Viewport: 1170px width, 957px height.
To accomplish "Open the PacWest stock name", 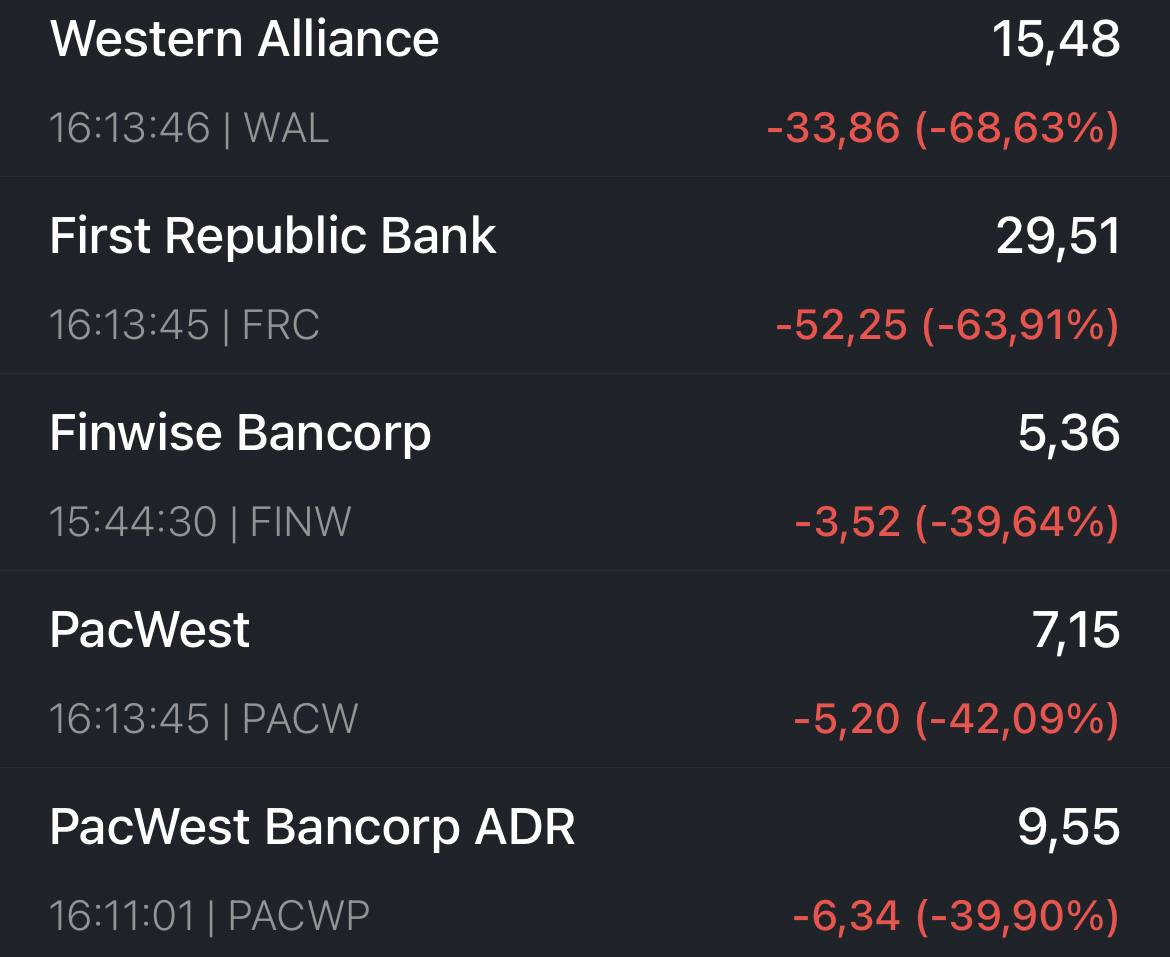I will tap(149, 630).
